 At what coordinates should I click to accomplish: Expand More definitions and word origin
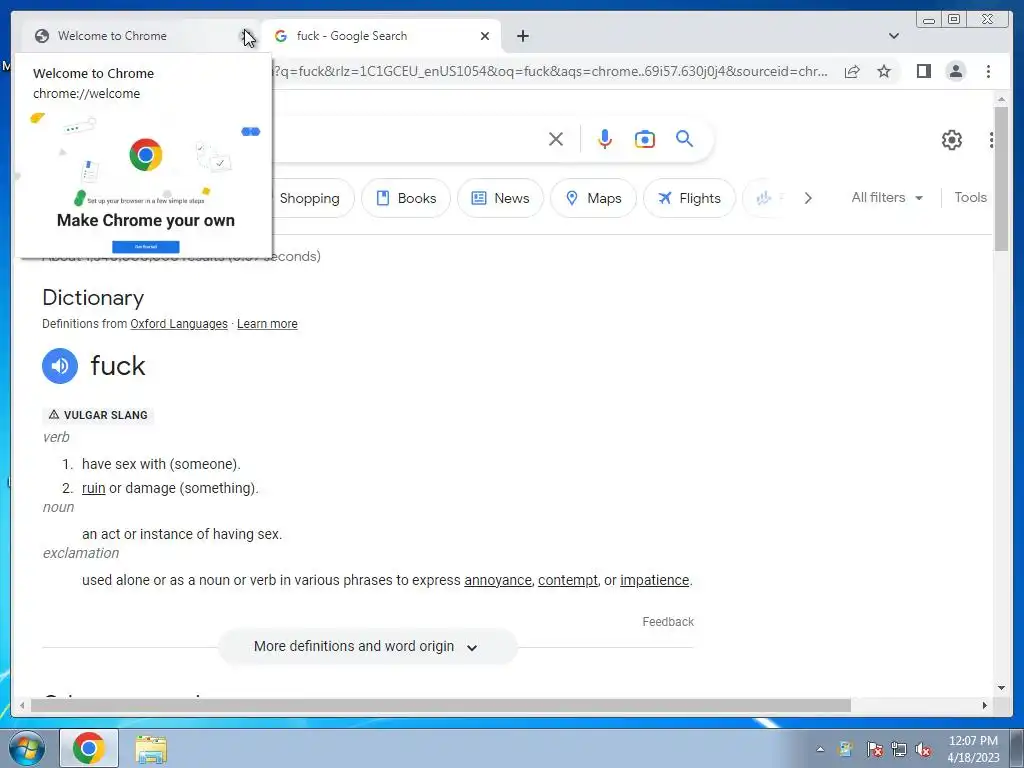click(368, 647)
